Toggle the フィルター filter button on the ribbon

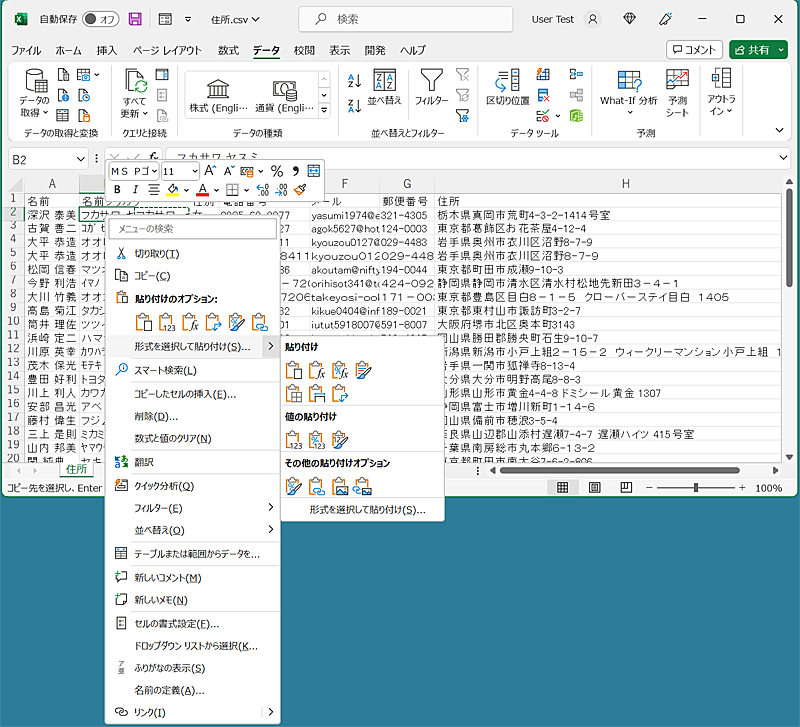click(x=431, y=87)
